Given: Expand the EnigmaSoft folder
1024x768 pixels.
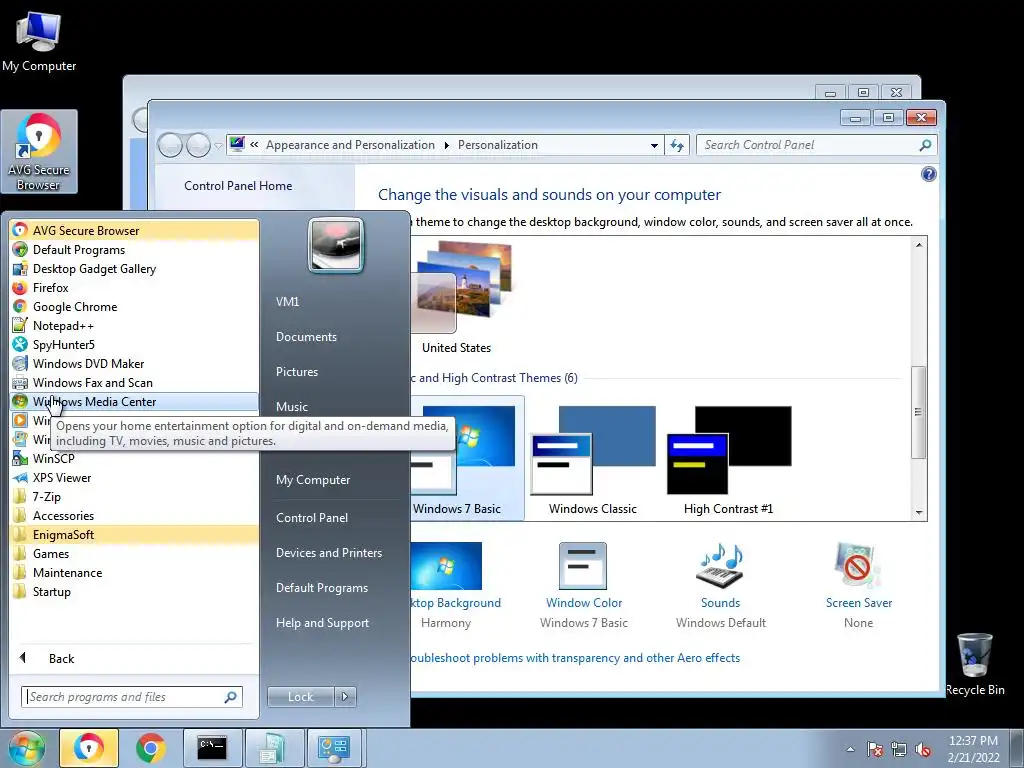Looking at the screenshot, I should (x=134, y=534).
